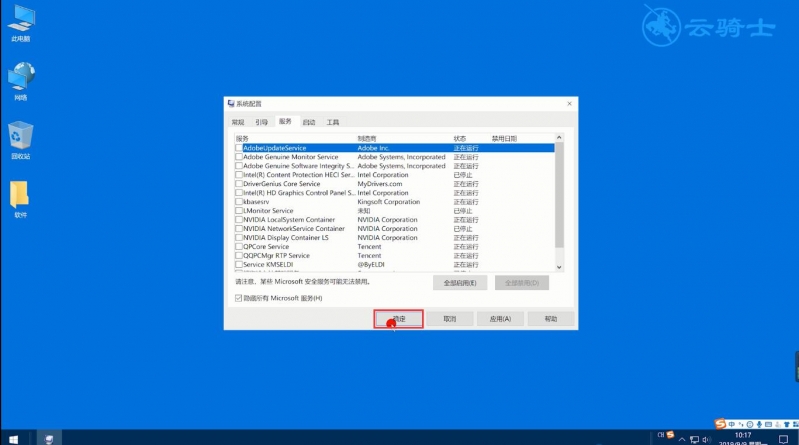Viewport: 799px width, 445px height.
Task: Check the Adobe Genuine Monitor Service checkbox
Action: coord(238,157)
